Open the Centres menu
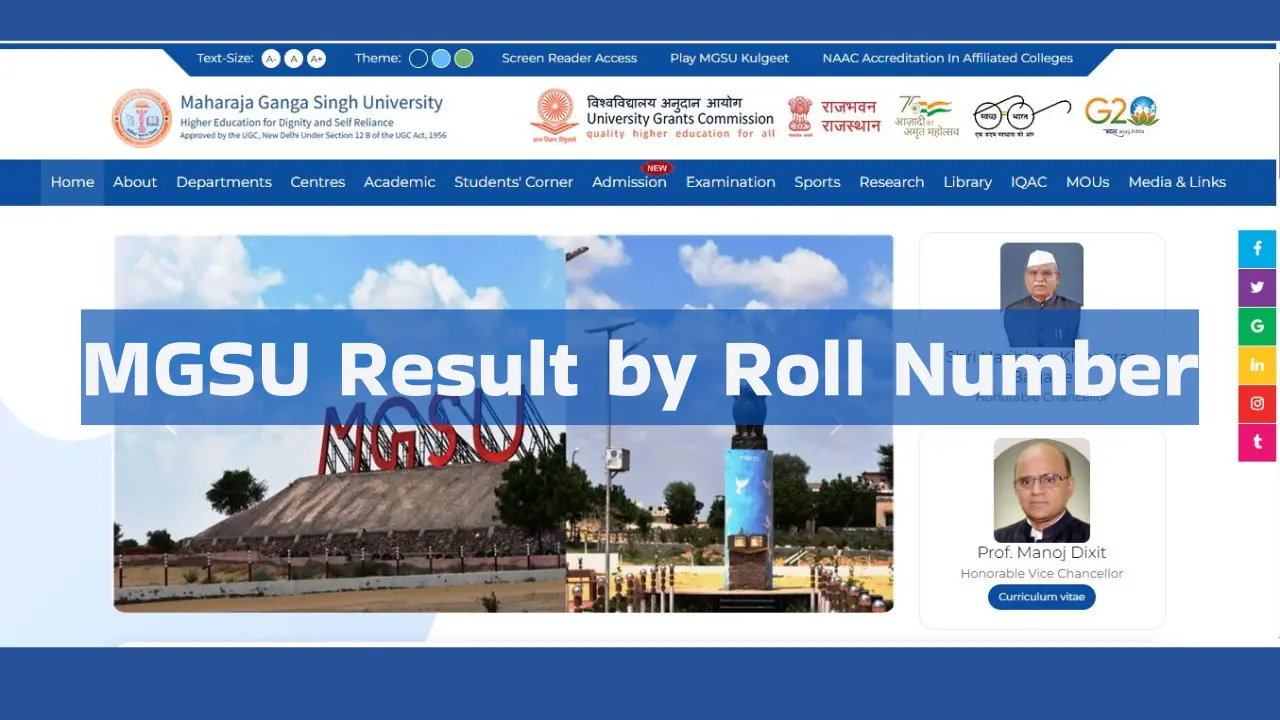Viewport: 1280px width, 720px height. pyautogui.click(x=318, y=182)
